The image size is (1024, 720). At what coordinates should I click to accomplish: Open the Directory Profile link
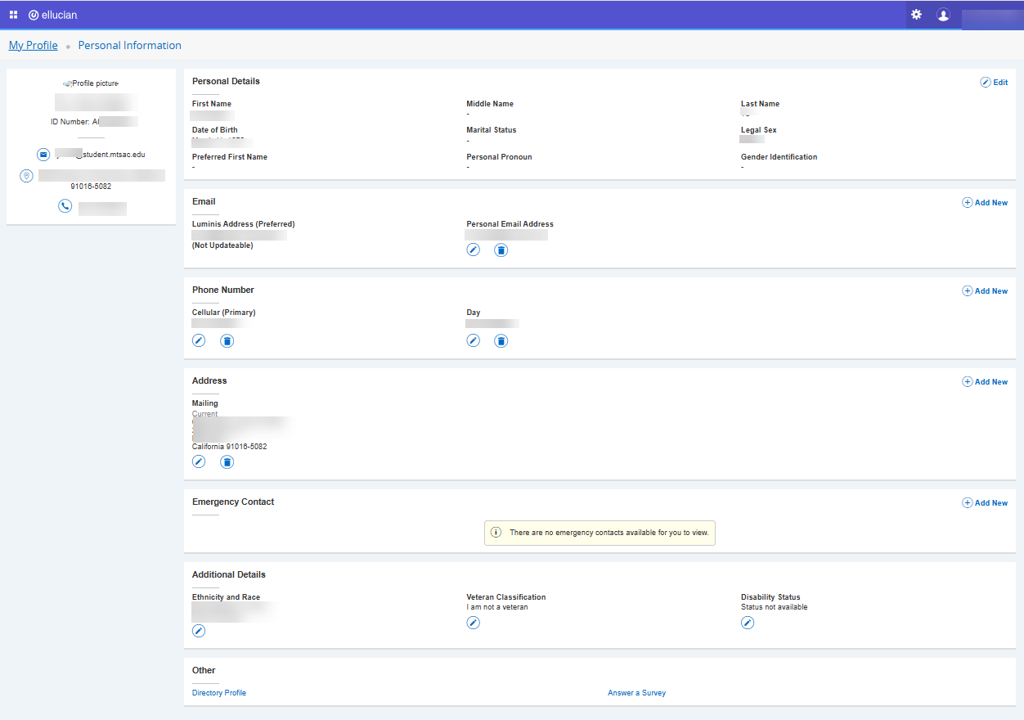[x=219, y=693]
